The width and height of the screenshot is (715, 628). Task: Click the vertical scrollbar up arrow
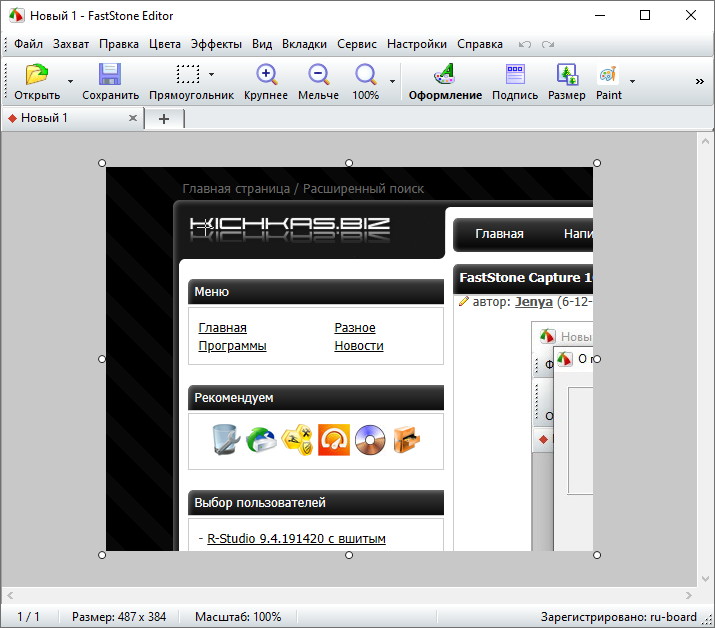(705, 141)
